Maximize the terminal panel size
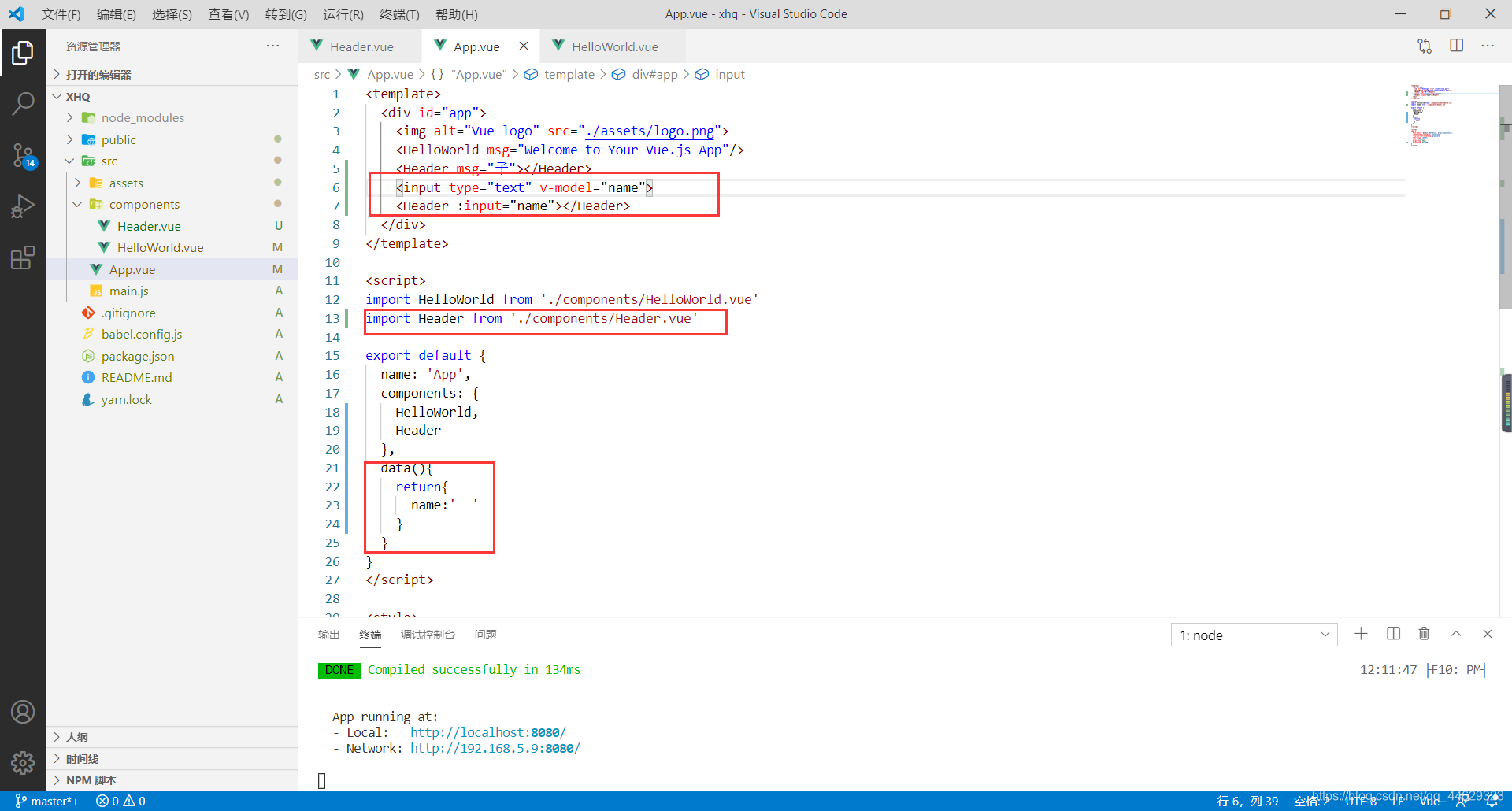The width and height of the screenshot is (1512, 811). tap(1456, 634)
